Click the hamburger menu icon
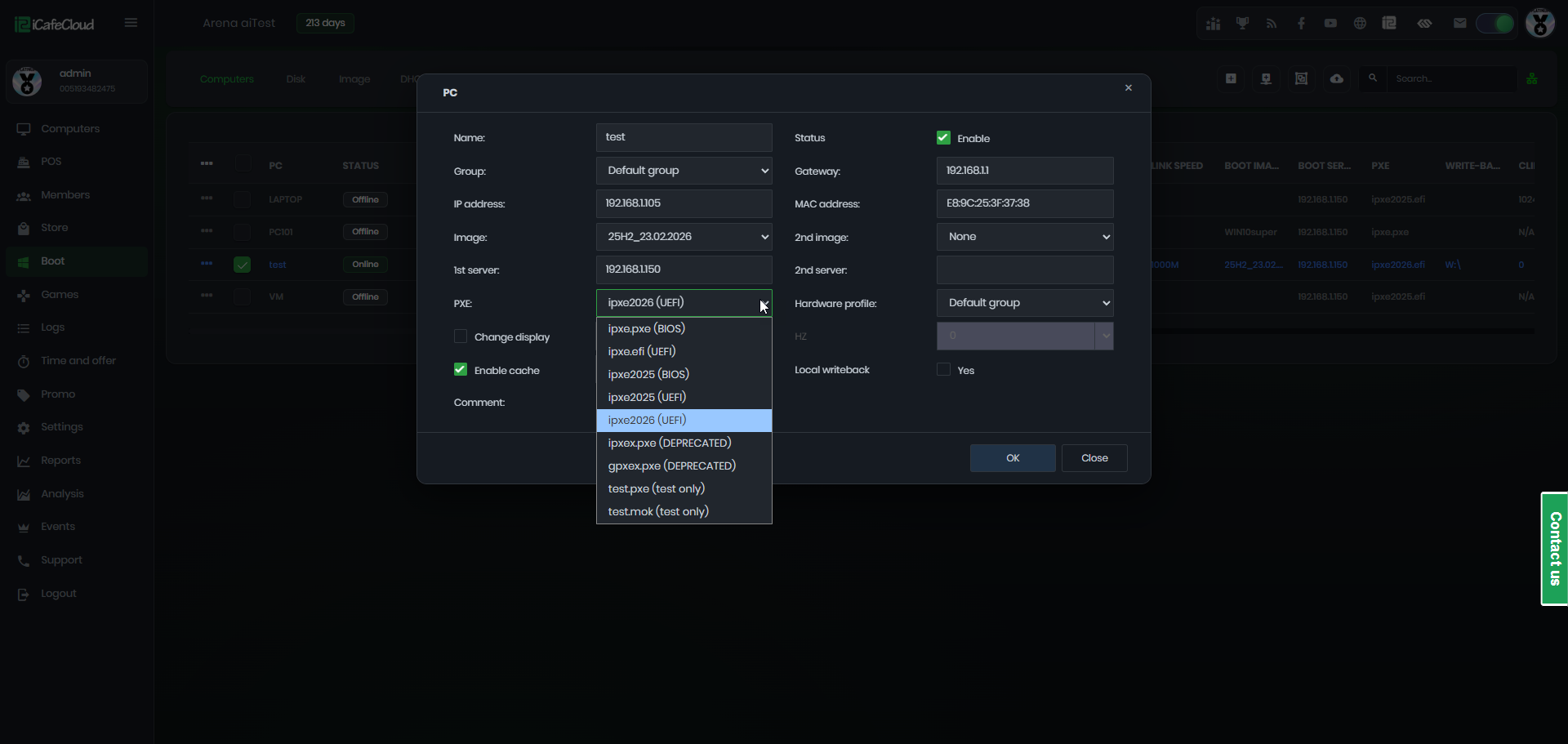Viewport: 1568px width, 744px height. pos(131,23)
